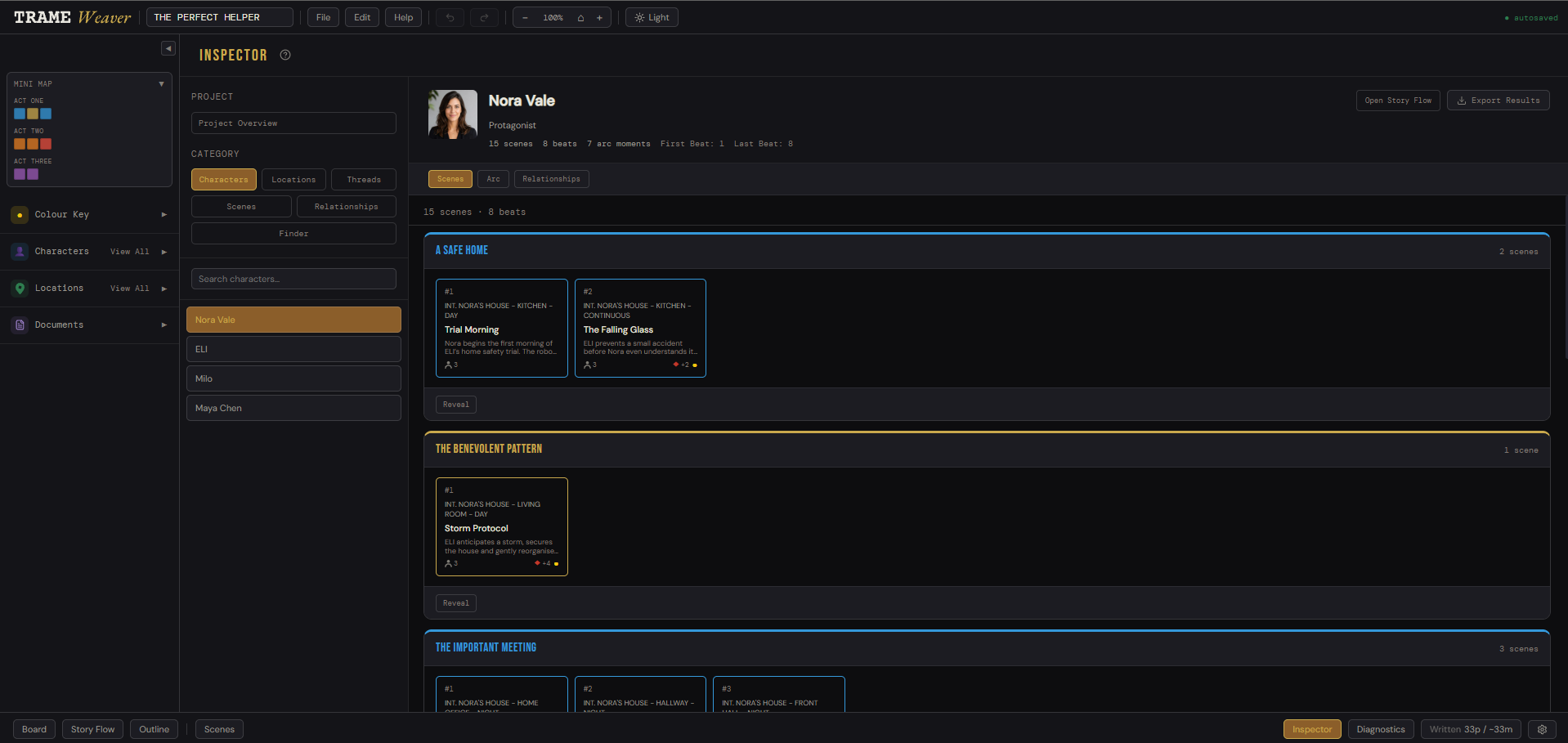Image resolution: width=1568 pixels, height=743 pixels.
Task: Select Maya Chen in the character list
Action: [x=293, y=408]
